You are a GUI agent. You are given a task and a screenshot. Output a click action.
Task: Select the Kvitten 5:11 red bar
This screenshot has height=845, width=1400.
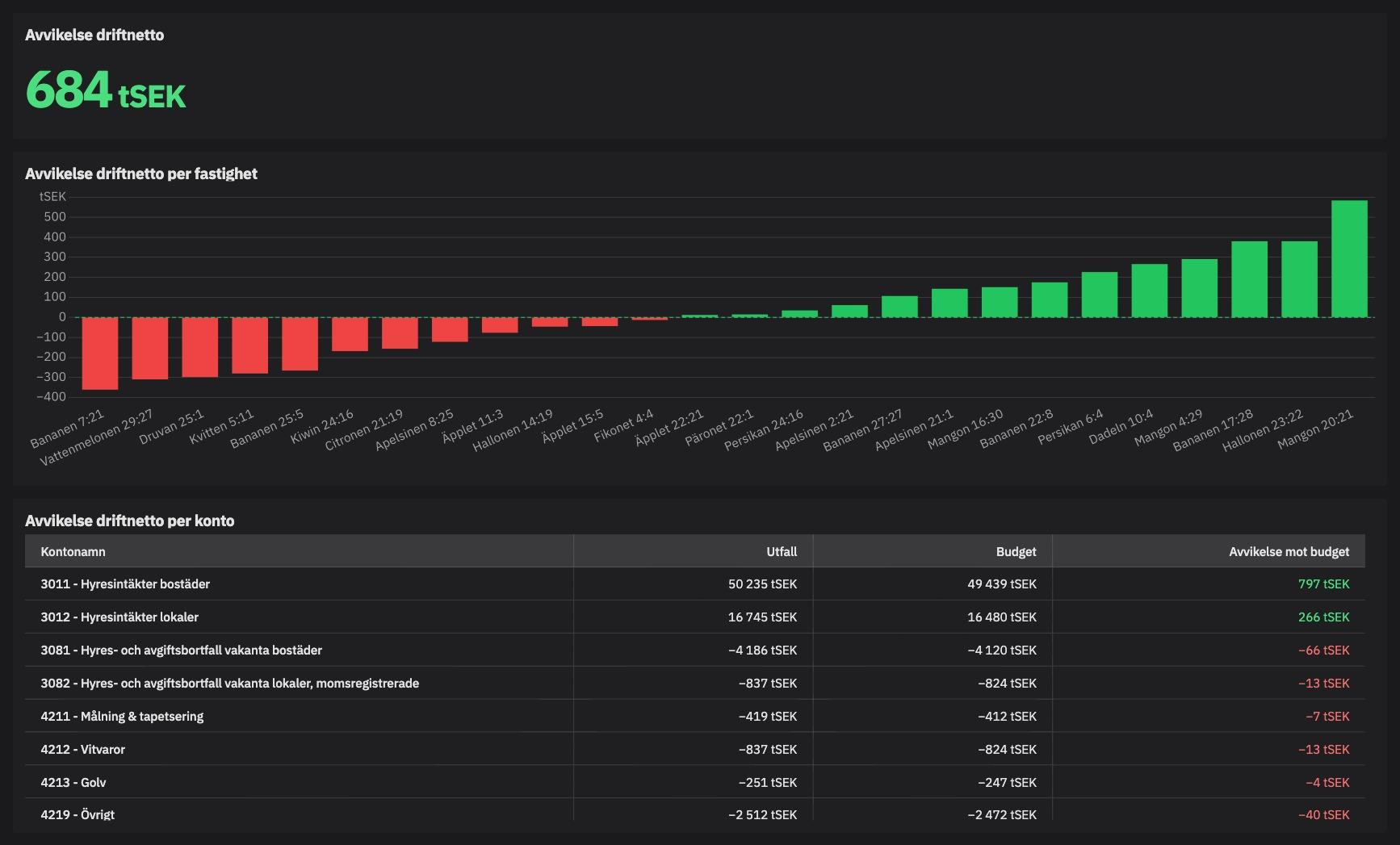click(x=250, y=345)
